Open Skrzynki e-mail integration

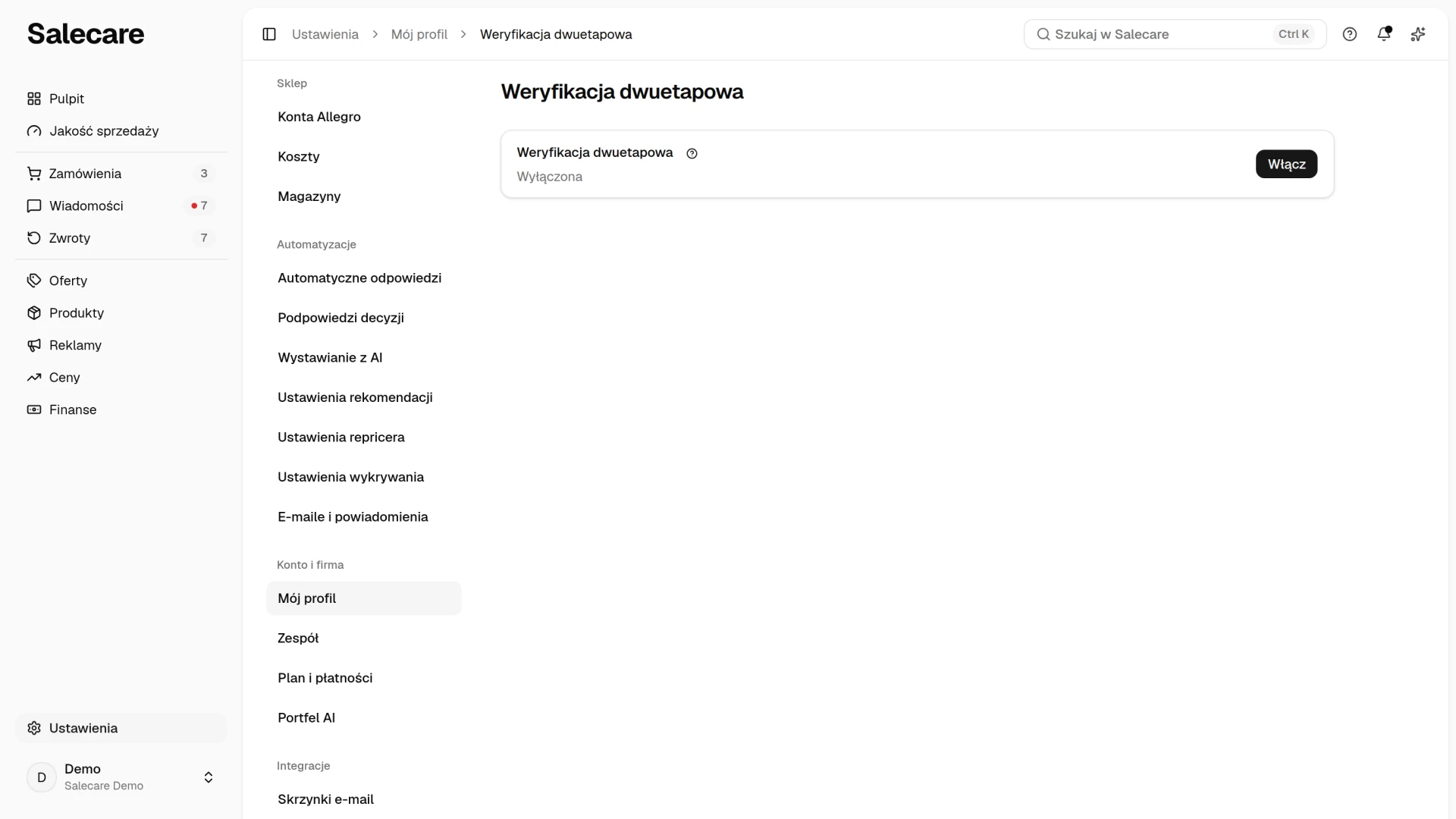tap(364, 799)
